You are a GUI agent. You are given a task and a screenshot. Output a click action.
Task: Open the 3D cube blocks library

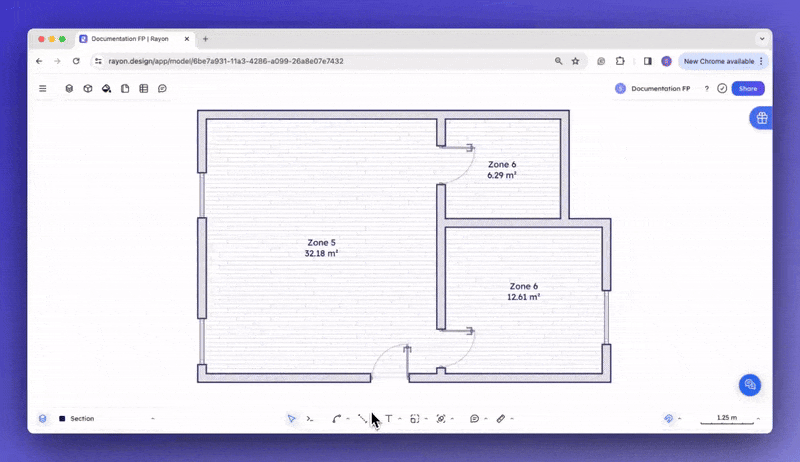pos(88,89)
